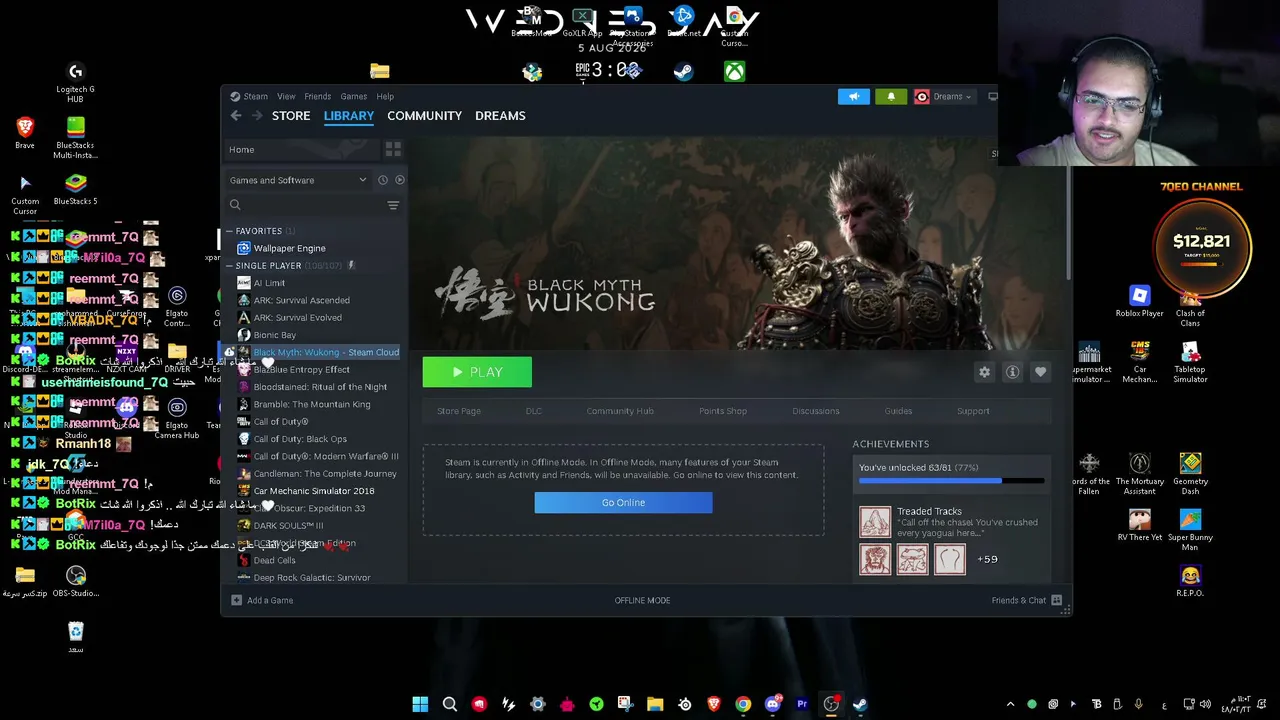Open Clash of Clans desktop icon
This screenshot has height=720, width=1280.
[x=1190, y=307]
